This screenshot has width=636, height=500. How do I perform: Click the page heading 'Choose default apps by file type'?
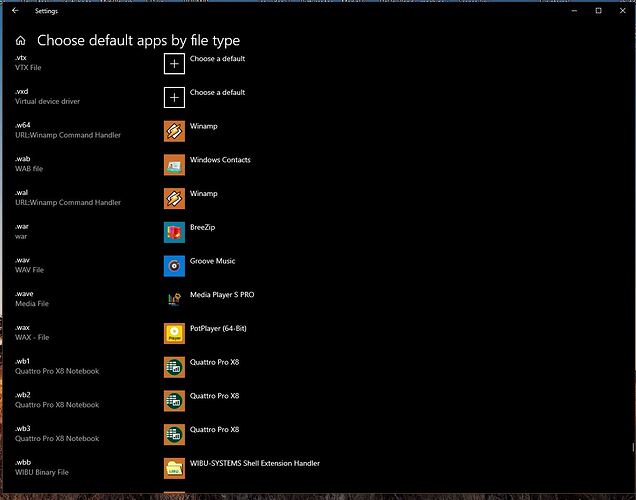click(x=138, y=41)
